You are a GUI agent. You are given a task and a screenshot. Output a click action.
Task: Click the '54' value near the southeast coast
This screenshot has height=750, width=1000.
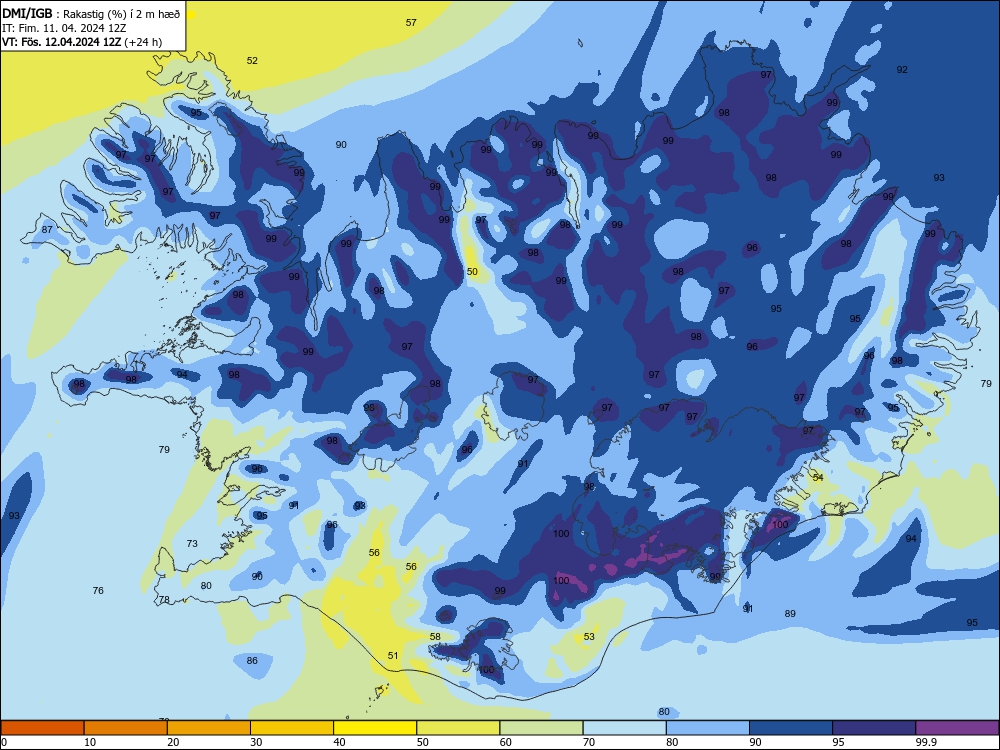[x=818, y=477]
